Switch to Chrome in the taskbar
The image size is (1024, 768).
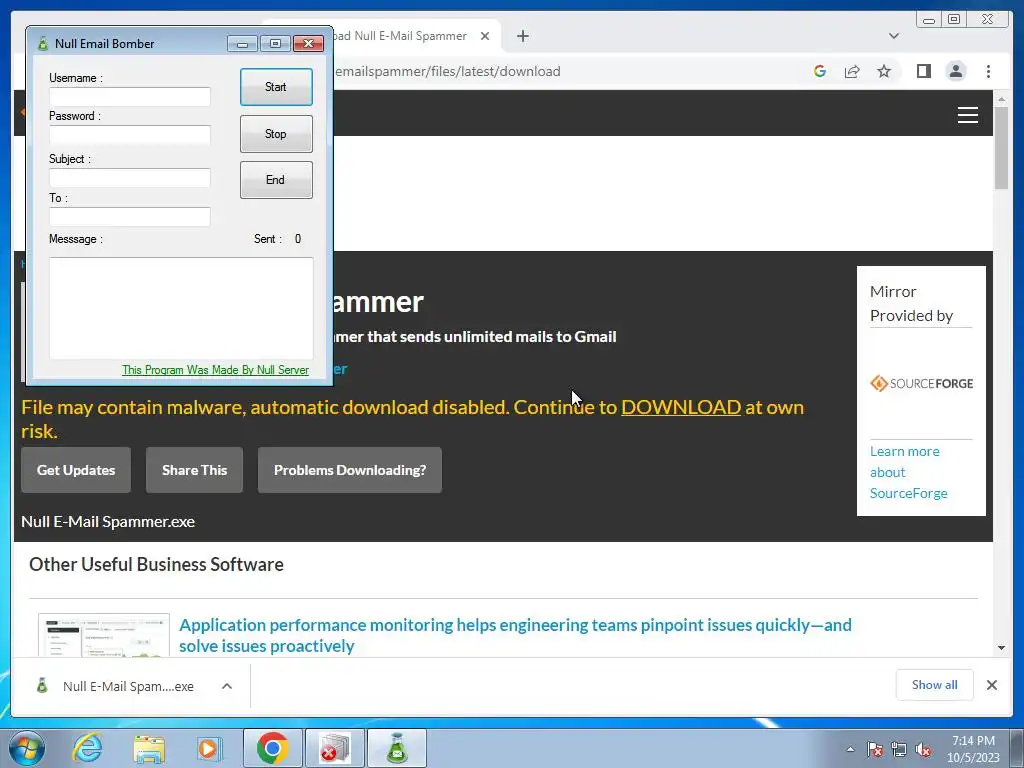(x=273, y=748)
